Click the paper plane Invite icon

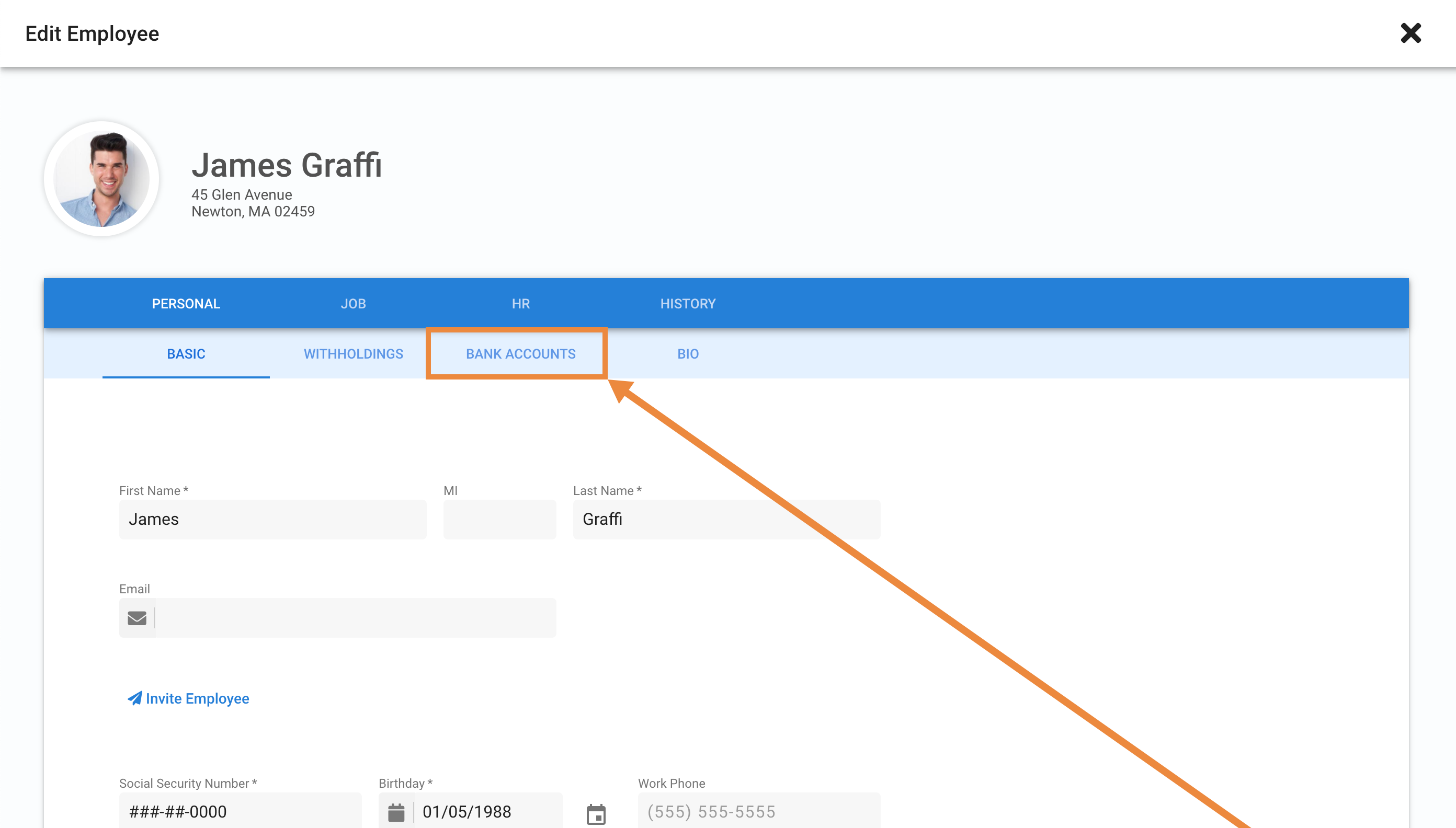[x=134, y=698]
